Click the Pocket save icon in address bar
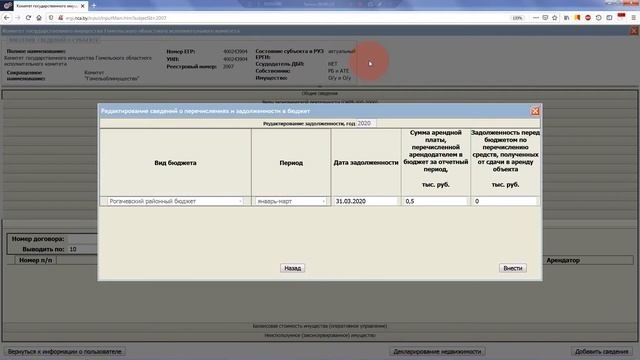The image size is (640, 360). pyautogui.click(x=545, y=18)
